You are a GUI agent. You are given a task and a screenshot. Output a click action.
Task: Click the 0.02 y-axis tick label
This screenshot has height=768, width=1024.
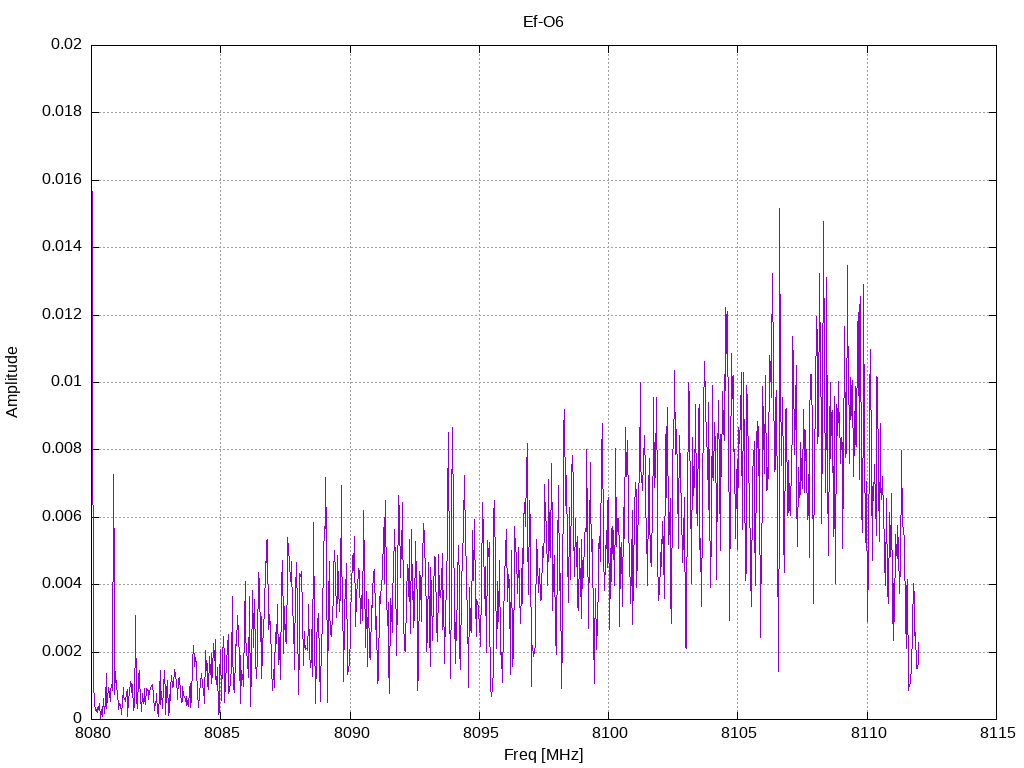67,44
